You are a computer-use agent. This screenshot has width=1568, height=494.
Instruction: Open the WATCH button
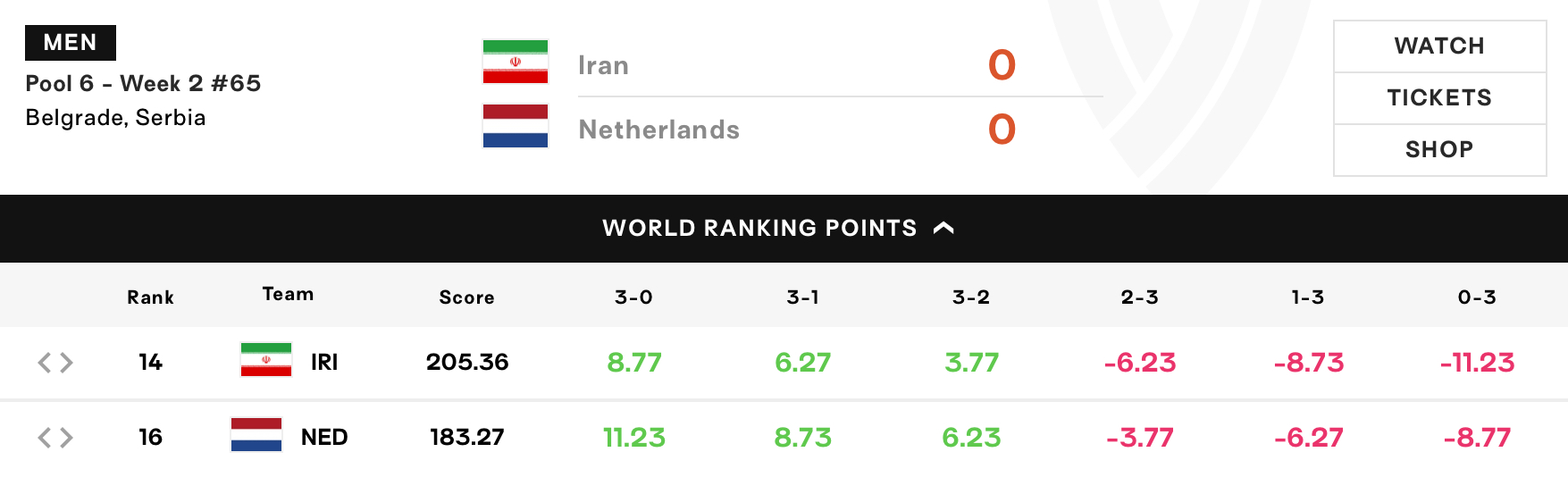[x=1439, y=46]
